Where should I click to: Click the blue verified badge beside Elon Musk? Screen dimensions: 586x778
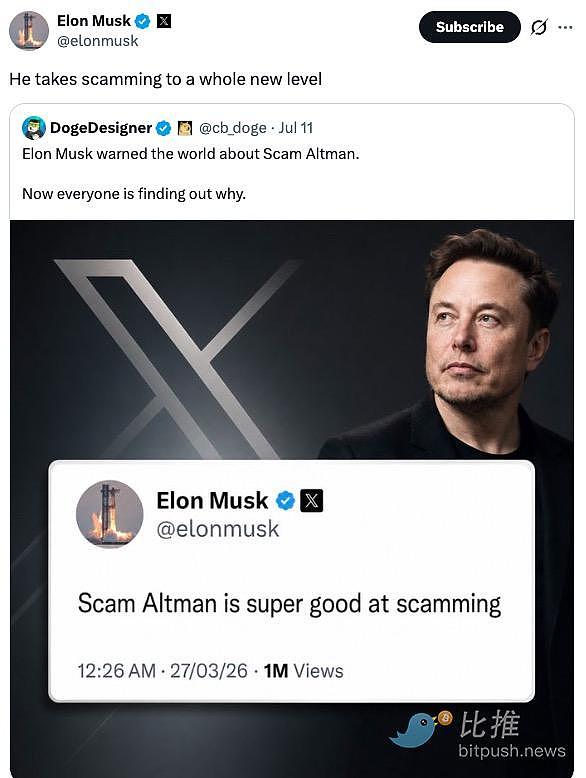coord(143,21)
